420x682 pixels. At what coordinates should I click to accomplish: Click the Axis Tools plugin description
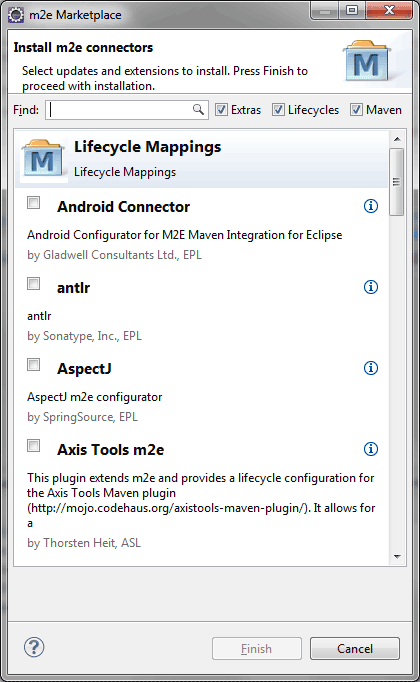coord(201,500)
